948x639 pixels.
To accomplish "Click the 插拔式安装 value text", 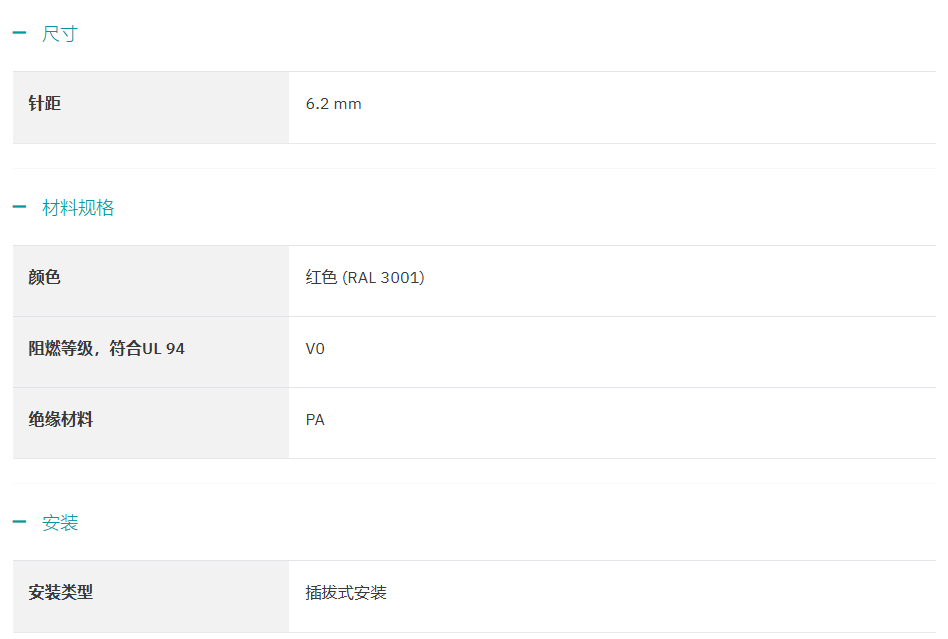I will pyautogui.click(x=346, y=593).
